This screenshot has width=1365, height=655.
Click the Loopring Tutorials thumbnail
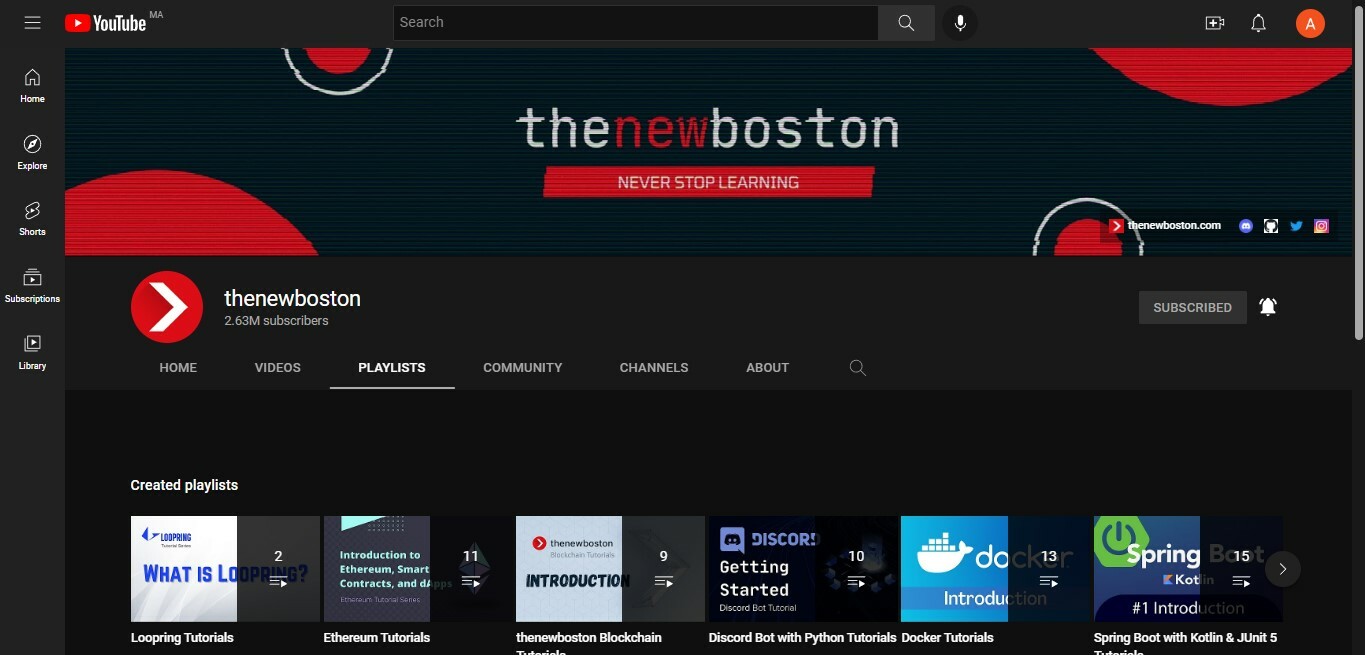[x=183, y=568]
